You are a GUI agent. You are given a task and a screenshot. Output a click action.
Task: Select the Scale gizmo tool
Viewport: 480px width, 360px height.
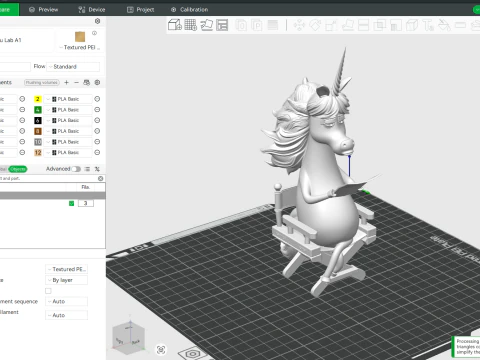[331, 25]
